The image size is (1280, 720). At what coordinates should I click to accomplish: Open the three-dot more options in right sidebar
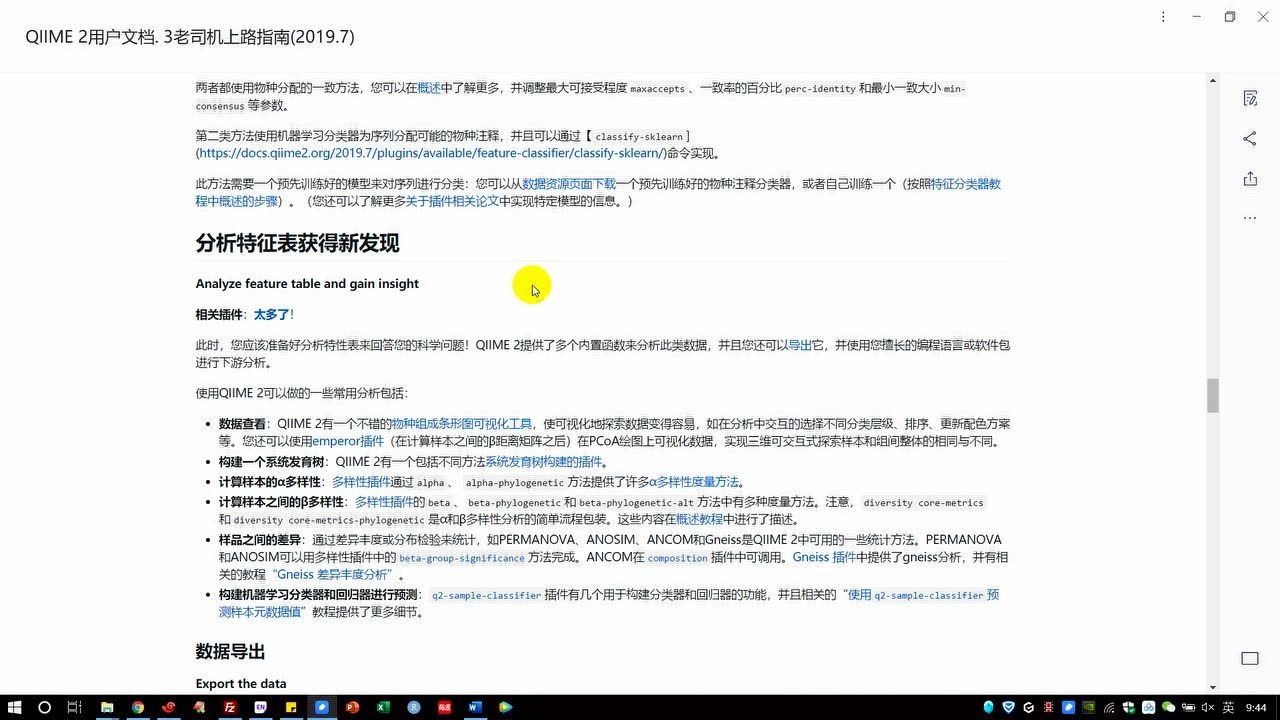click(1250, 218)
